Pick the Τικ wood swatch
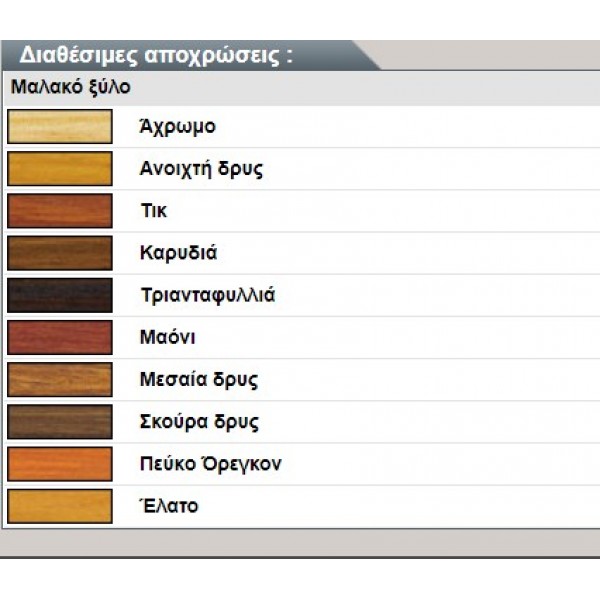This screenshot has width=600, height=600. [60, 211]
